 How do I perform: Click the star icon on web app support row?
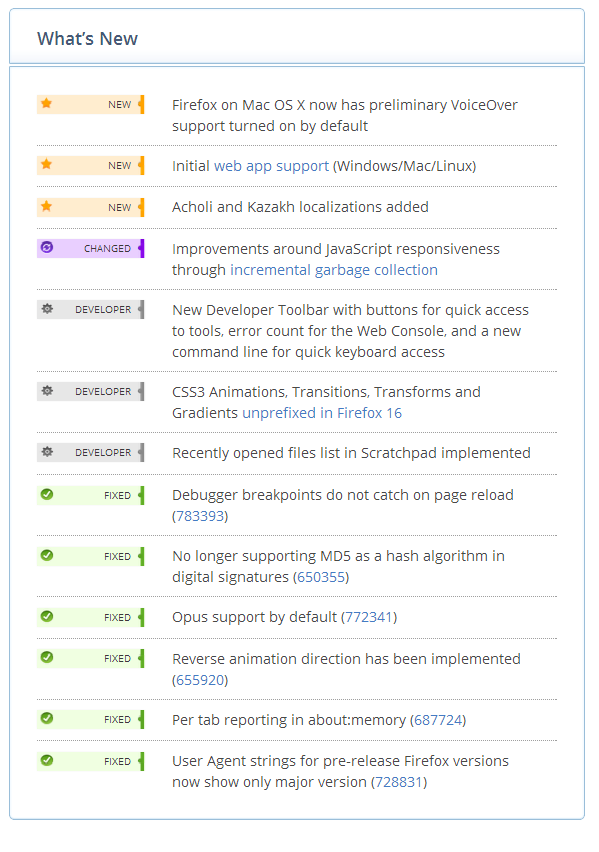47,164
